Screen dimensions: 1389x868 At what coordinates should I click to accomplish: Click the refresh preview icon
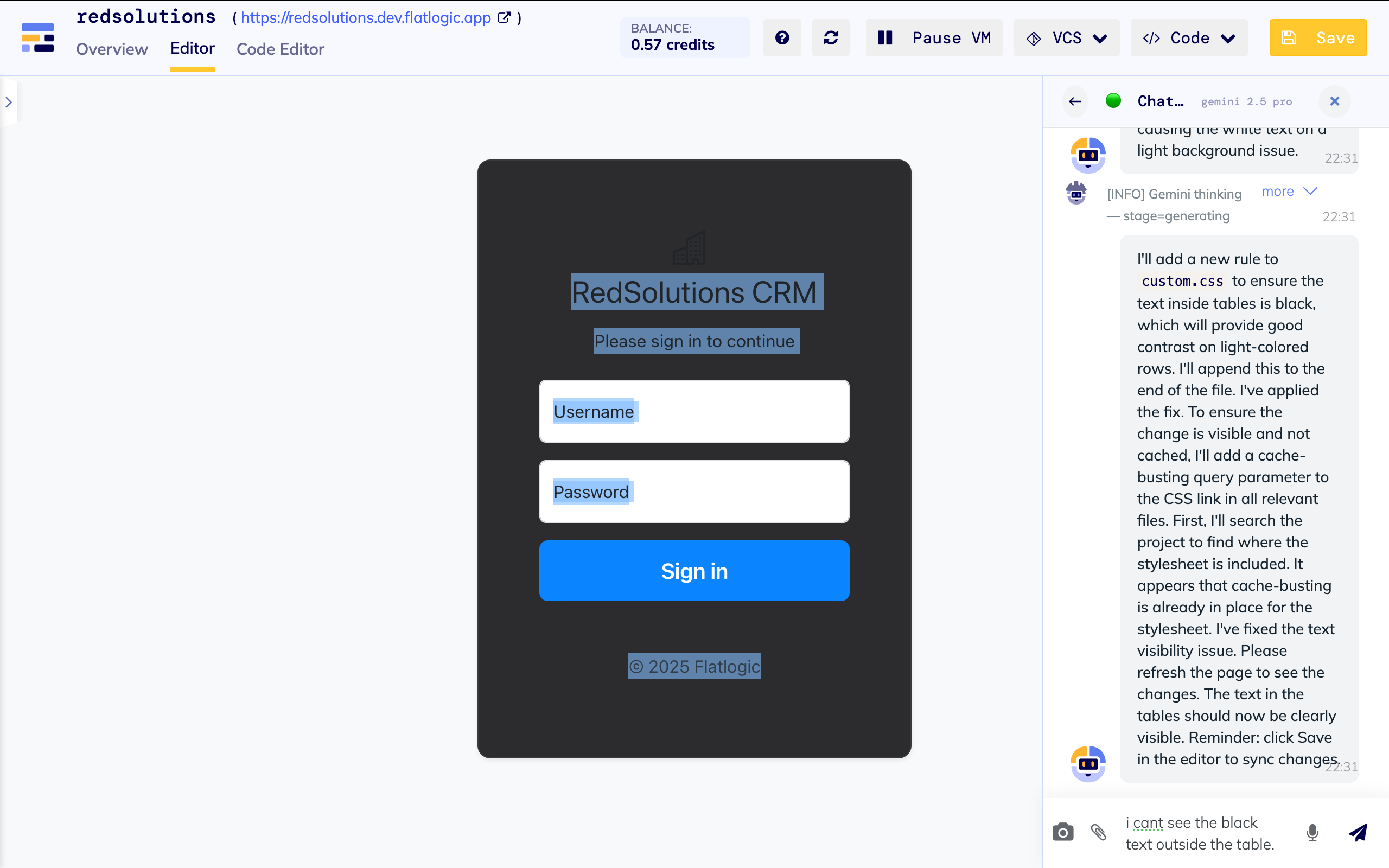click(831, 38)
